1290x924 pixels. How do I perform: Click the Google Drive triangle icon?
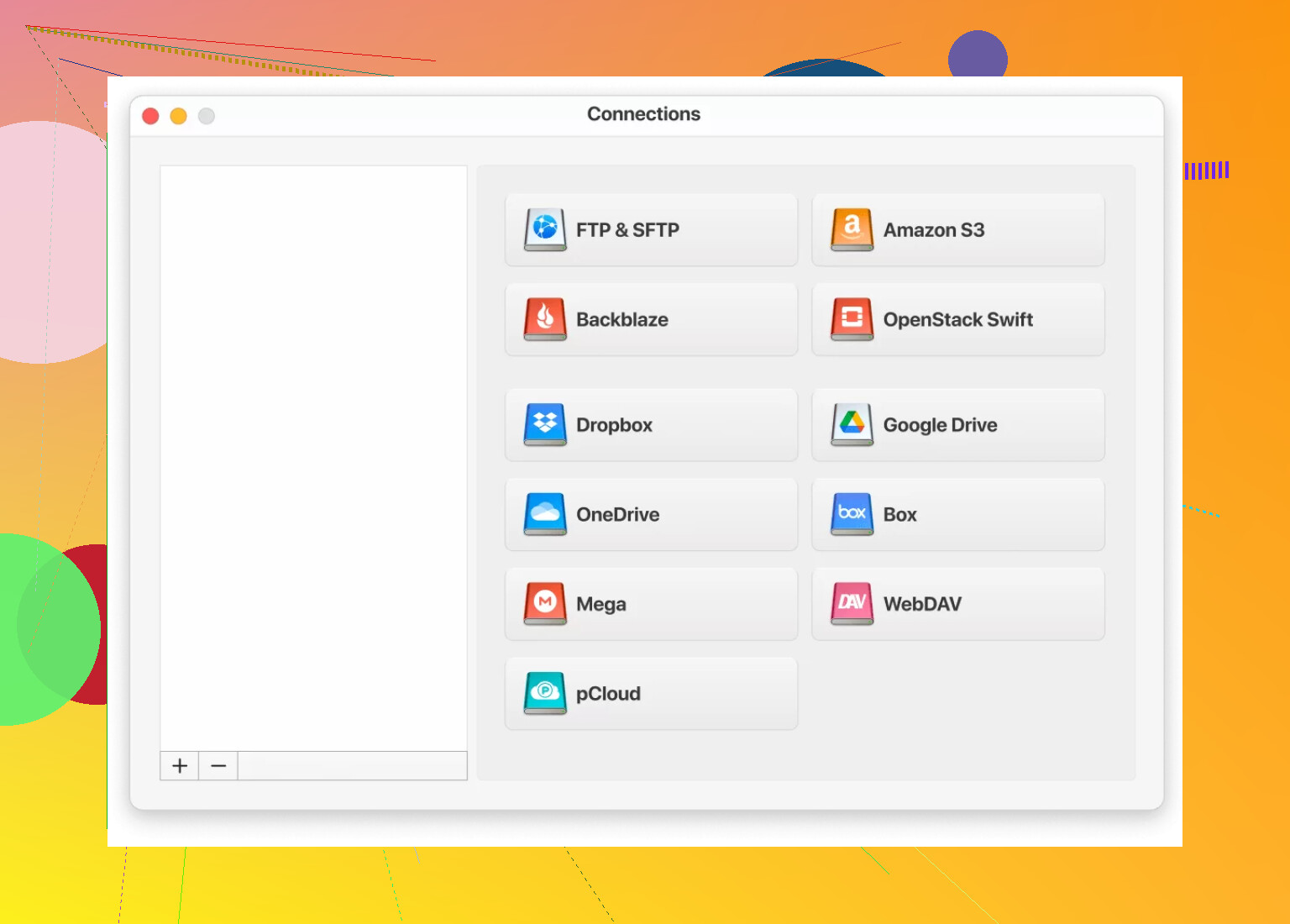[x=852, y=424]
